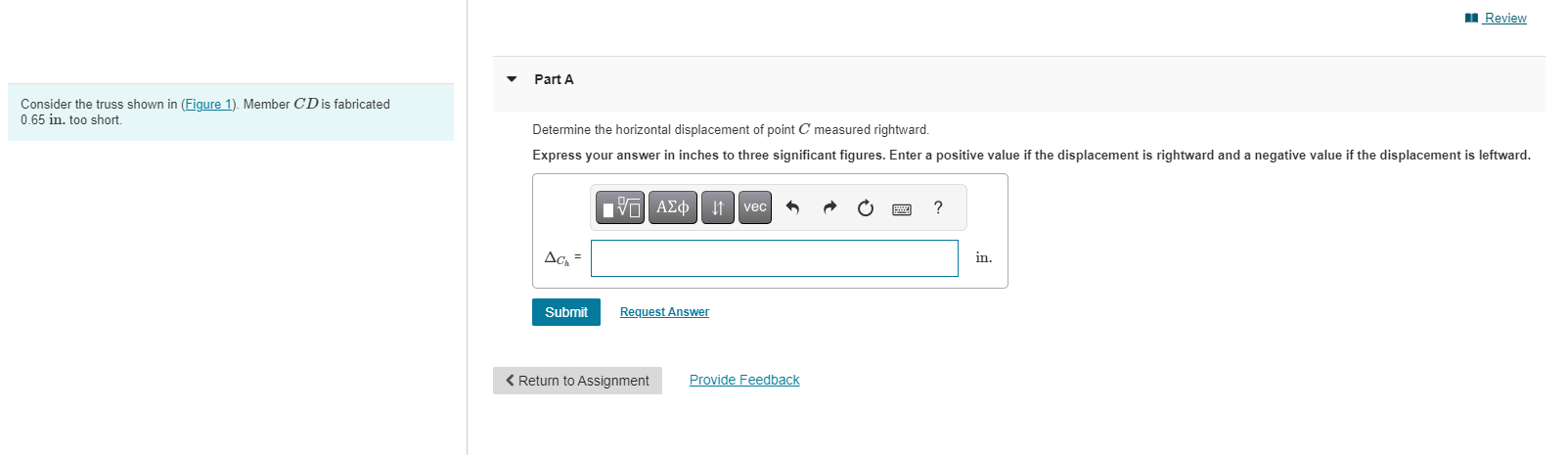1568x455 pixels.
Task: Open the math templates fraction/root button
Action: click(x=620, y=207)
